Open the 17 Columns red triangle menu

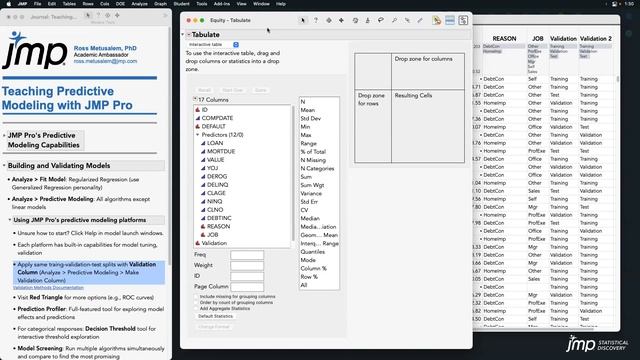[x=195, y=99]
